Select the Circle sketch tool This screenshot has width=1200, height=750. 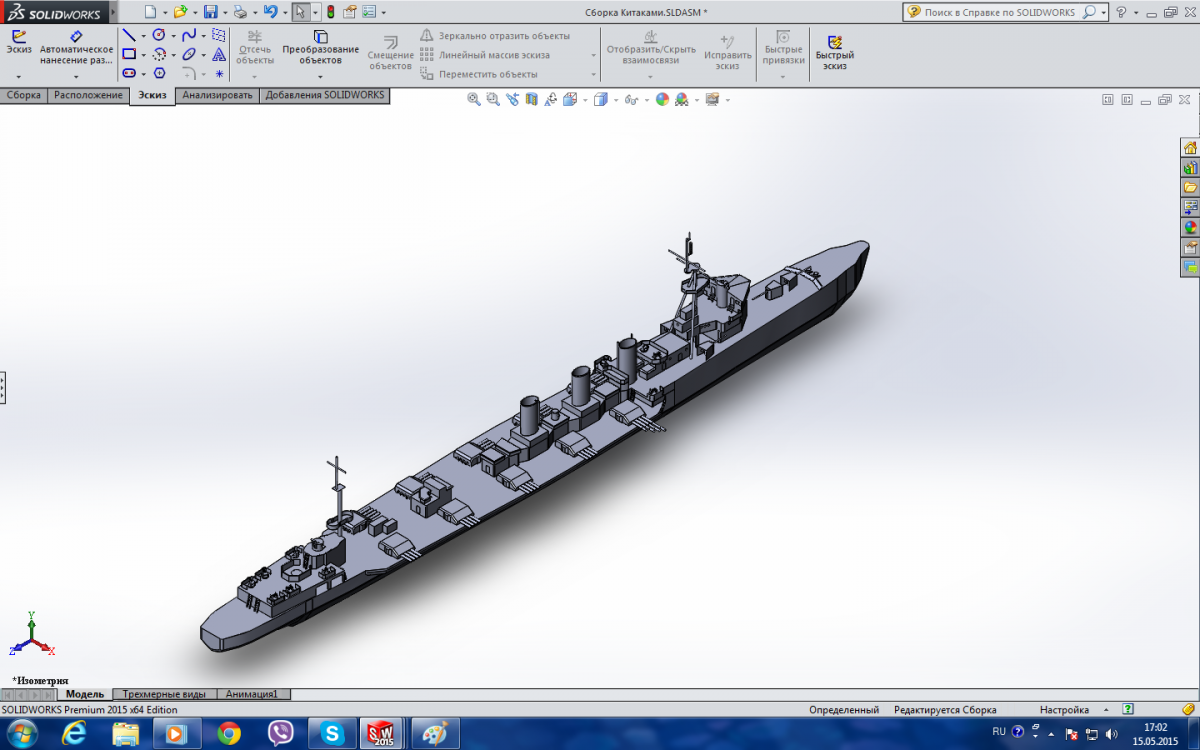click(158, 35)
